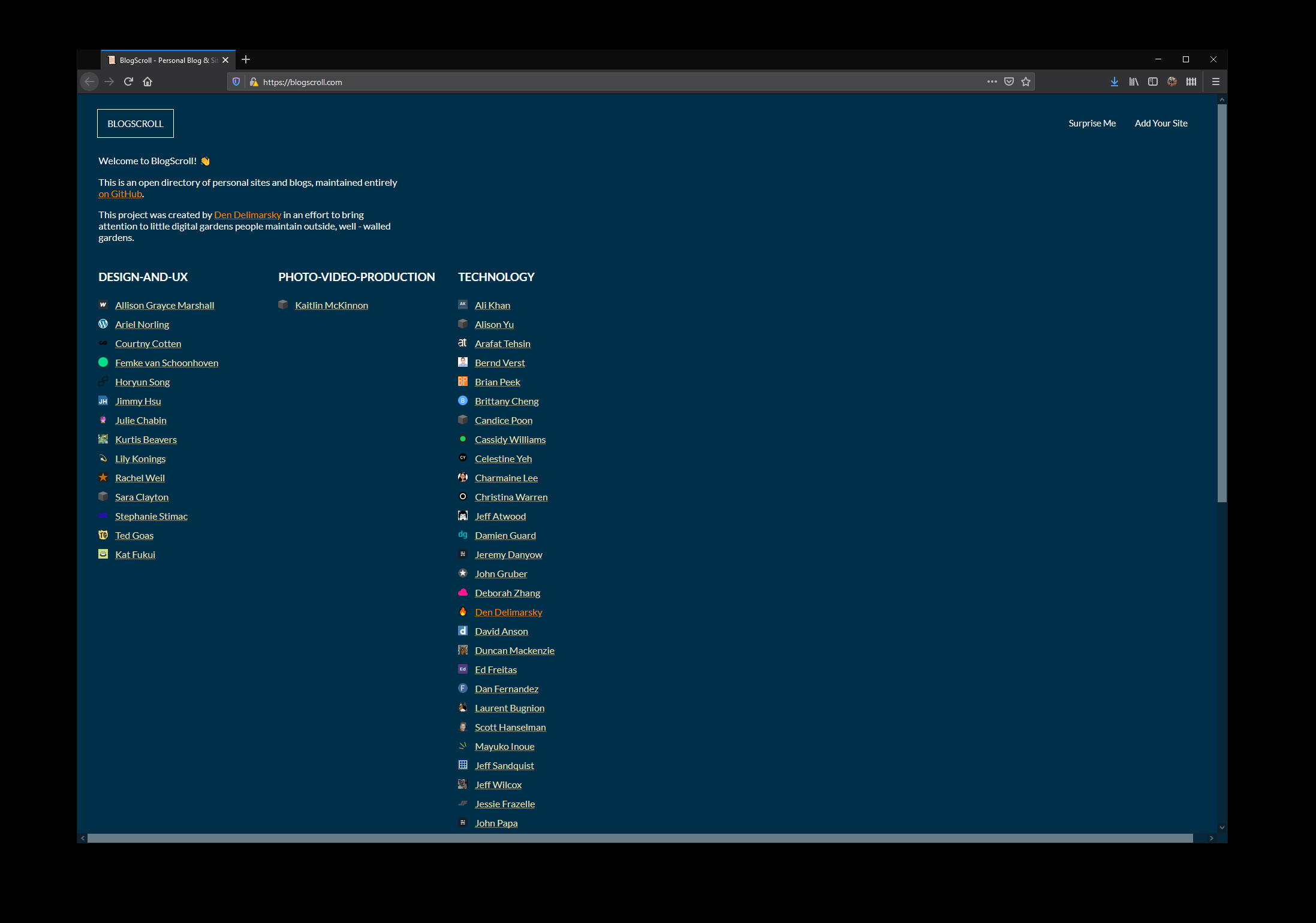Open Christina Warren link

click(511, 497)
